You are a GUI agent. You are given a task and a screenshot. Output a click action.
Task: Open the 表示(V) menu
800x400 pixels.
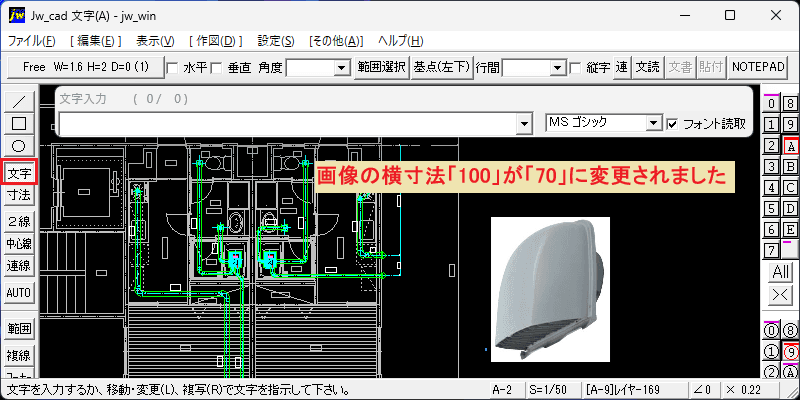pyautogui.click(x=156, y=41)
